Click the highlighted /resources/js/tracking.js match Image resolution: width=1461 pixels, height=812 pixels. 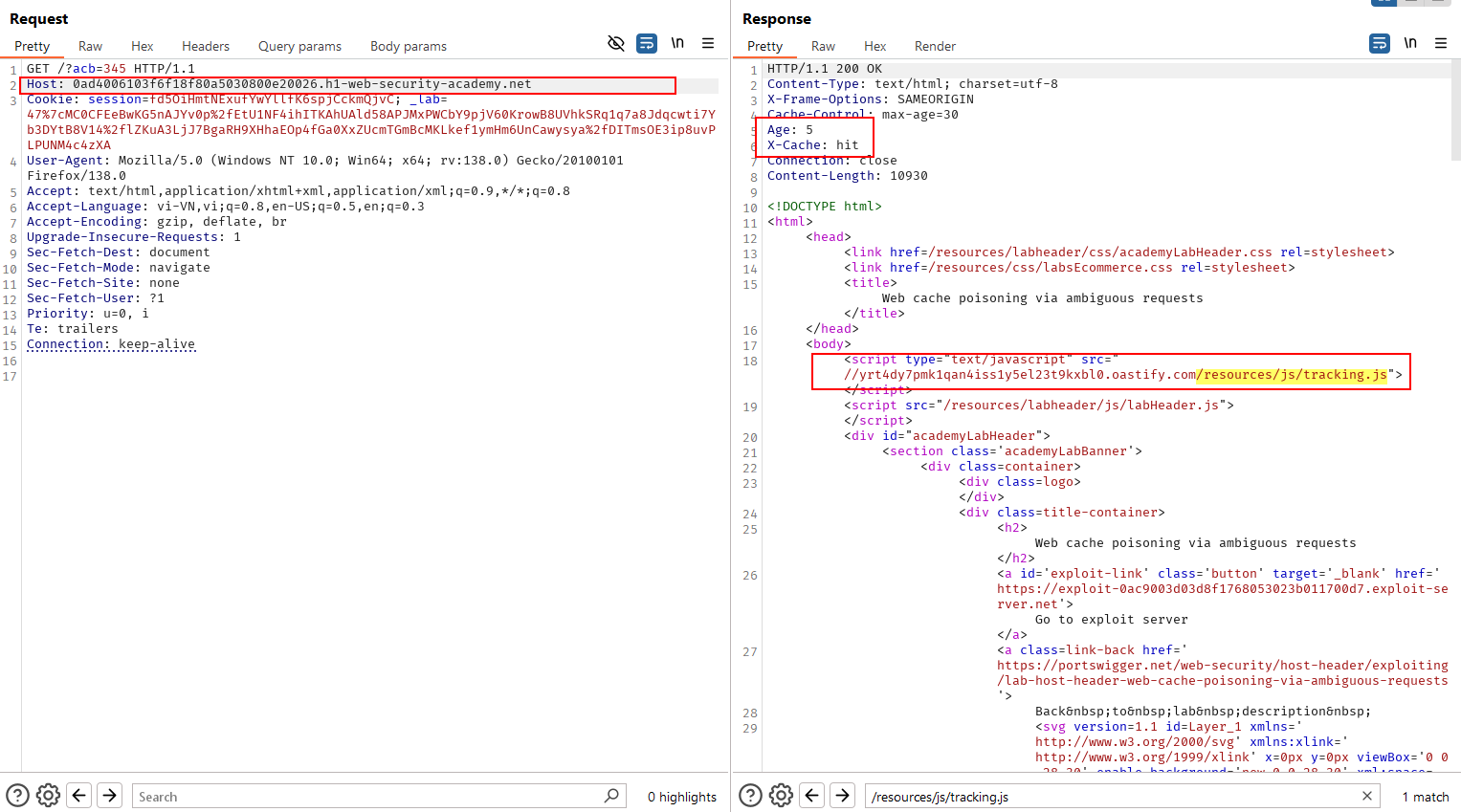pos(1292,375)
